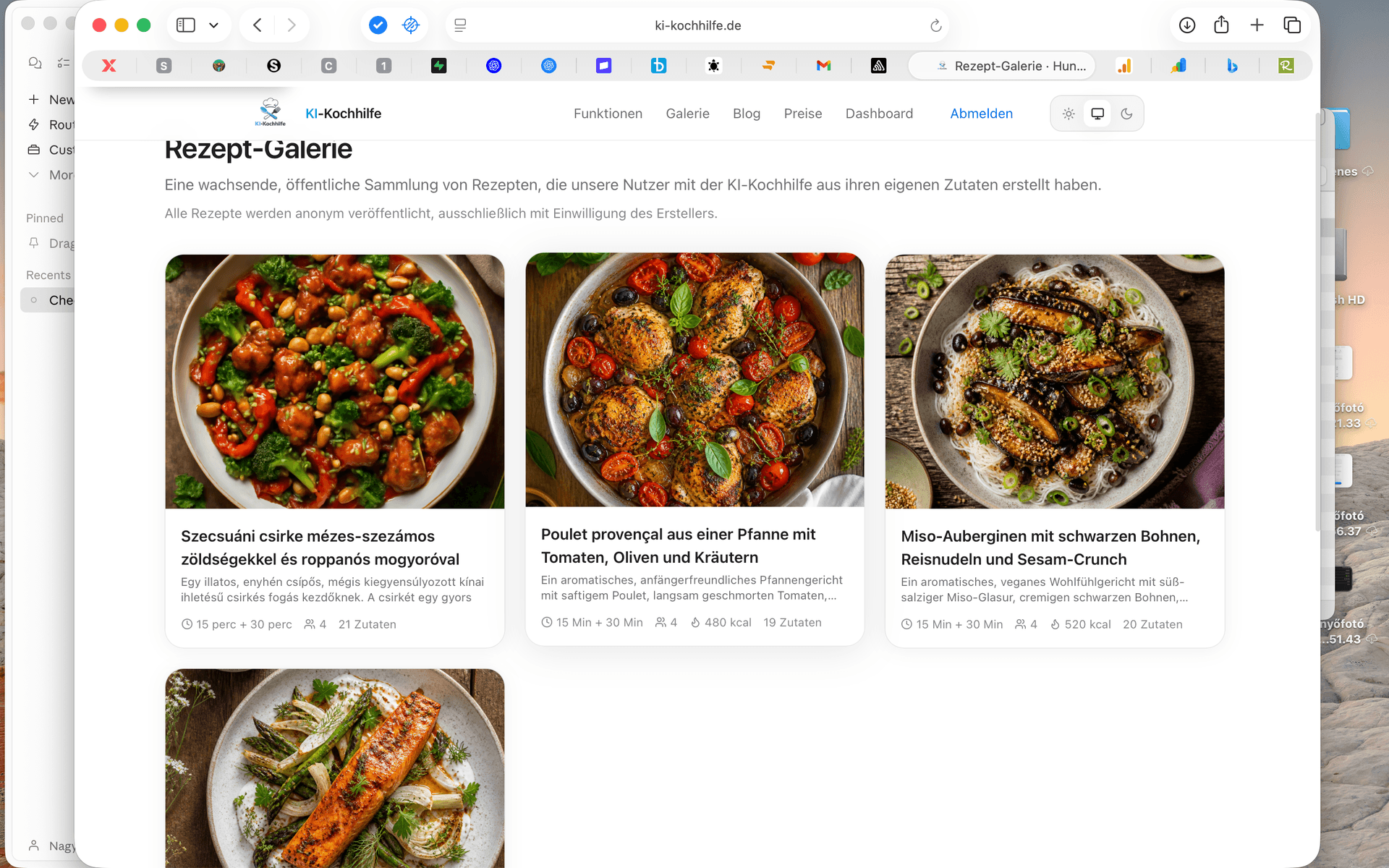Image resolution: width=1389 pixels, height=868 pixels.
Task: Open the salmon with asparagus recipe photo
Action: pyautogui.click(x=335, y=768)
